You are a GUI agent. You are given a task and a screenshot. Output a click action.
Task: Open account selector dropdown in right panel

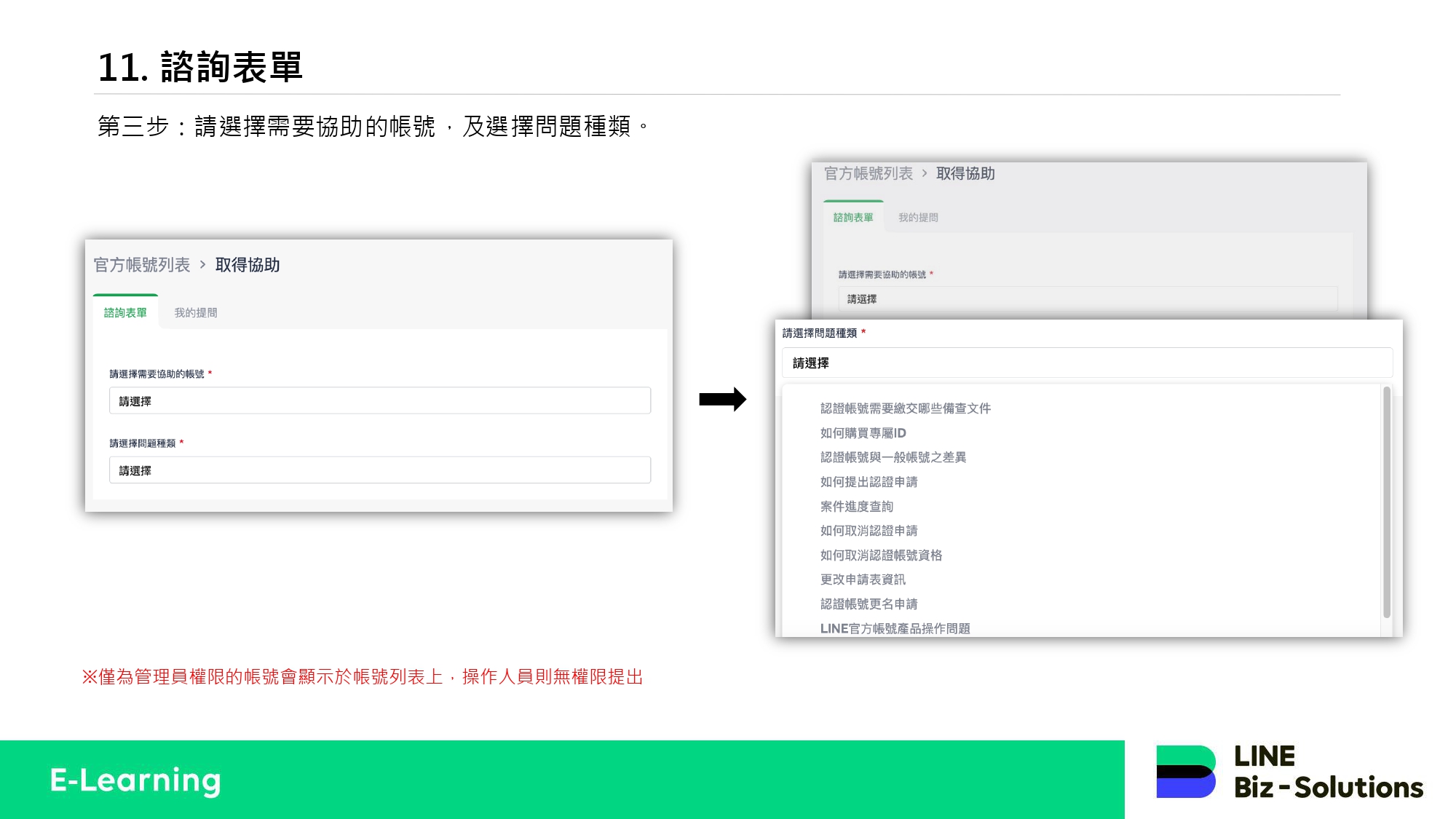[1087, 299]
